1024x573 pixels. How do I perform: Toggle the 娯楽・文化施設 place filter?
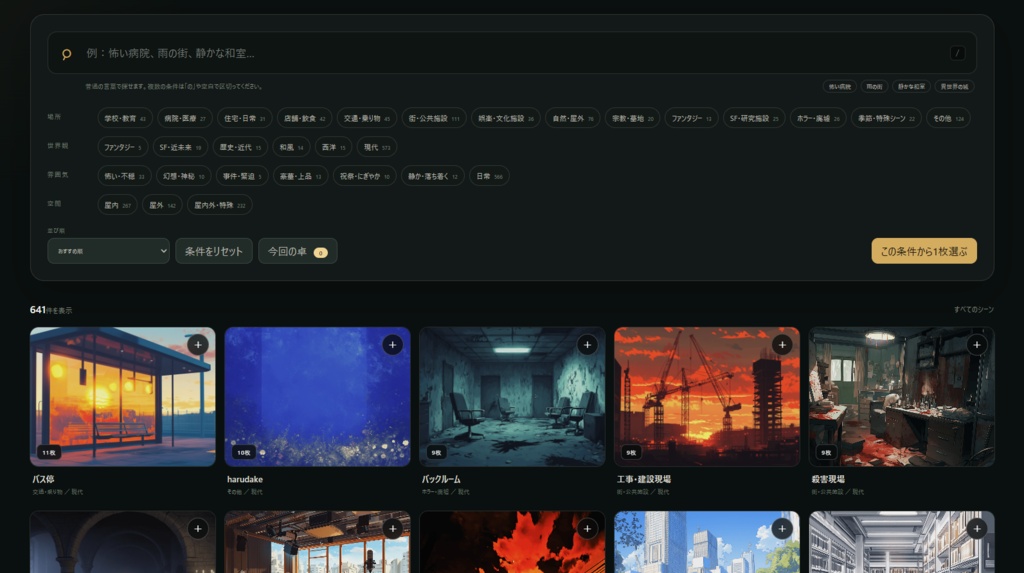505,118
